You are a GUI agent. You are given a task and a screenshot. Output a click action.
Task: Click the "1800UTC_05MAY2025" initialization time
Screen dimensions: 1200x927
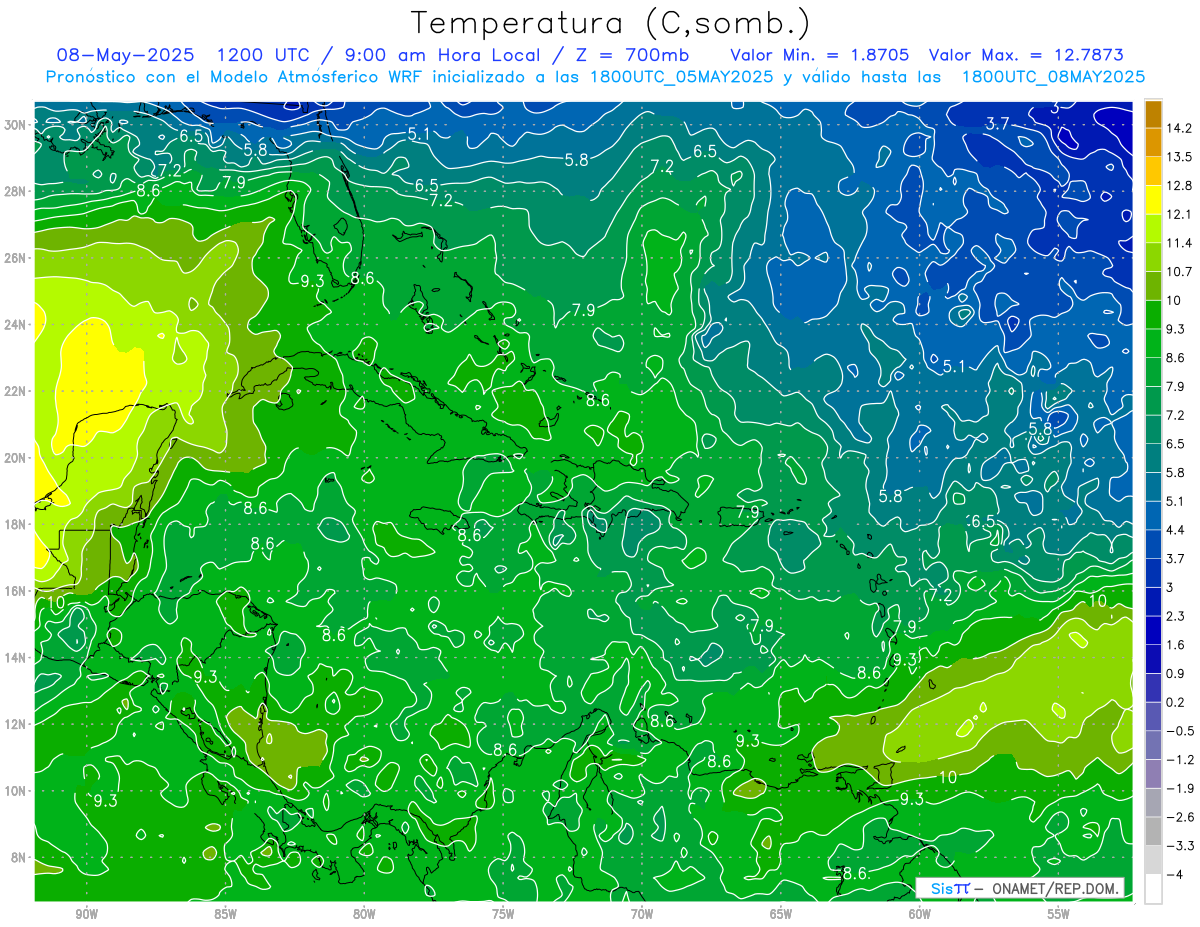click(x=682, y=77)
